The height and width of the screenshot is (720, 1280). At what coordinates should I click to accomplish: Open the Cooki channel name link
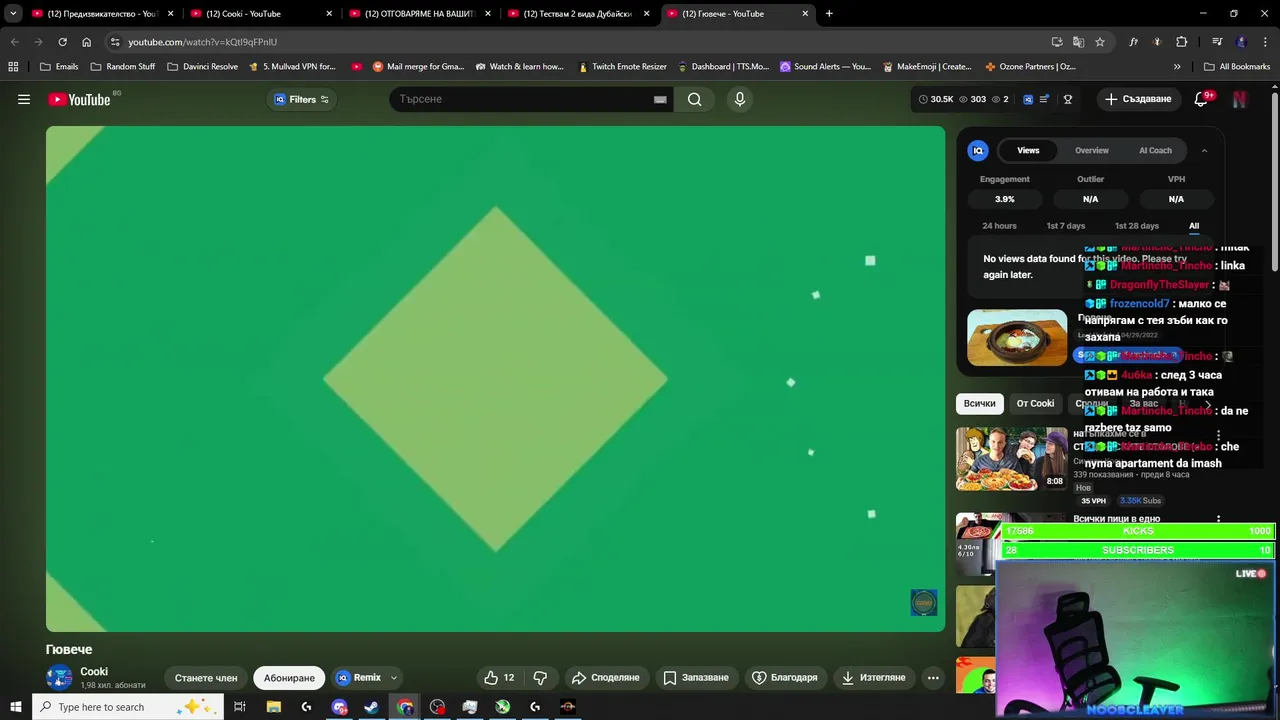94,672
